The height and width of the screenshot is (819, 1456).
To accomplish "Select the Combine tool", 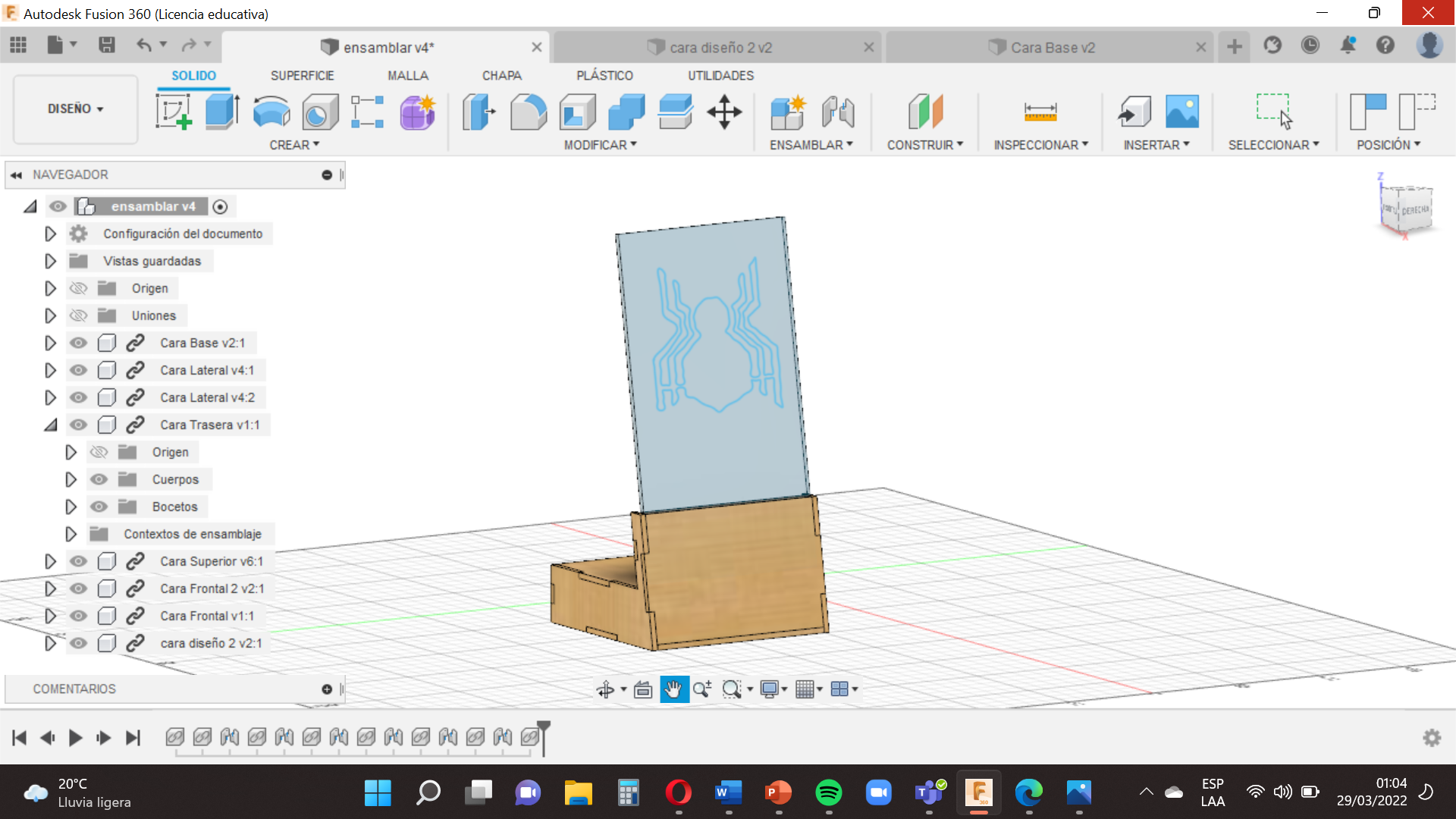I will tap(626, 112).
